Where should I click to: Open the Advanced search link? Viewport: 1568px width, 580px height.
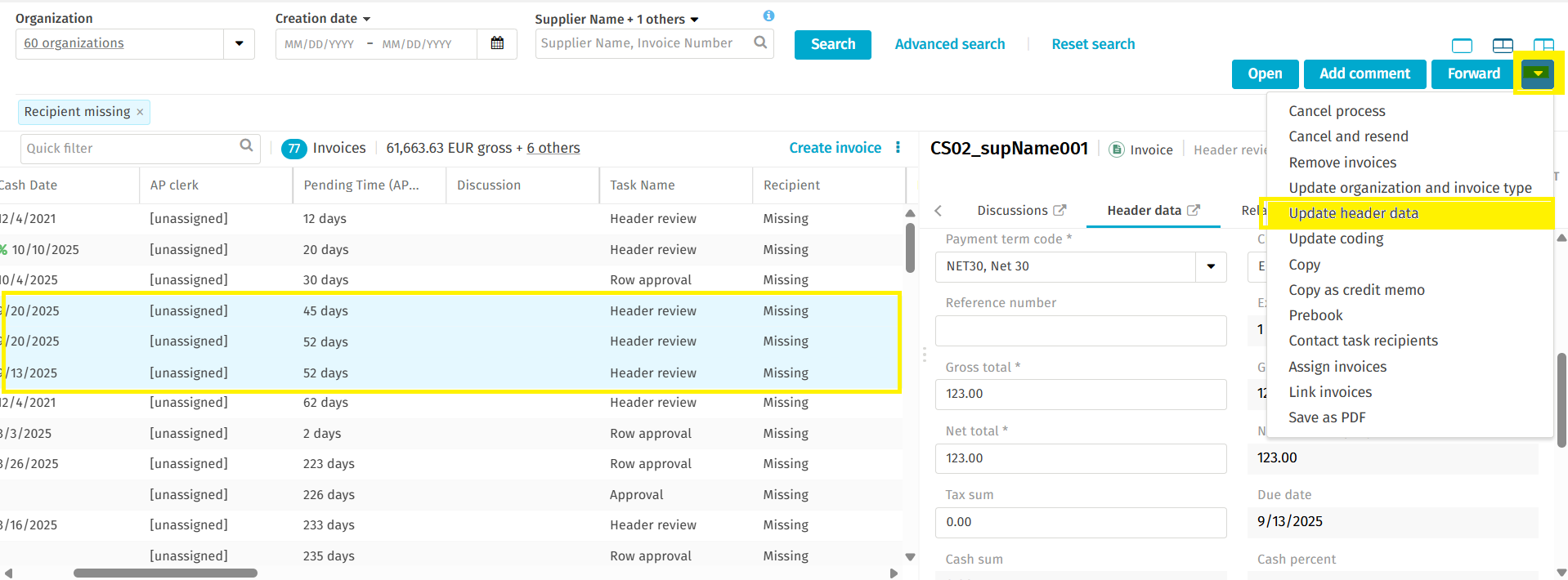(x=949, y=44)
